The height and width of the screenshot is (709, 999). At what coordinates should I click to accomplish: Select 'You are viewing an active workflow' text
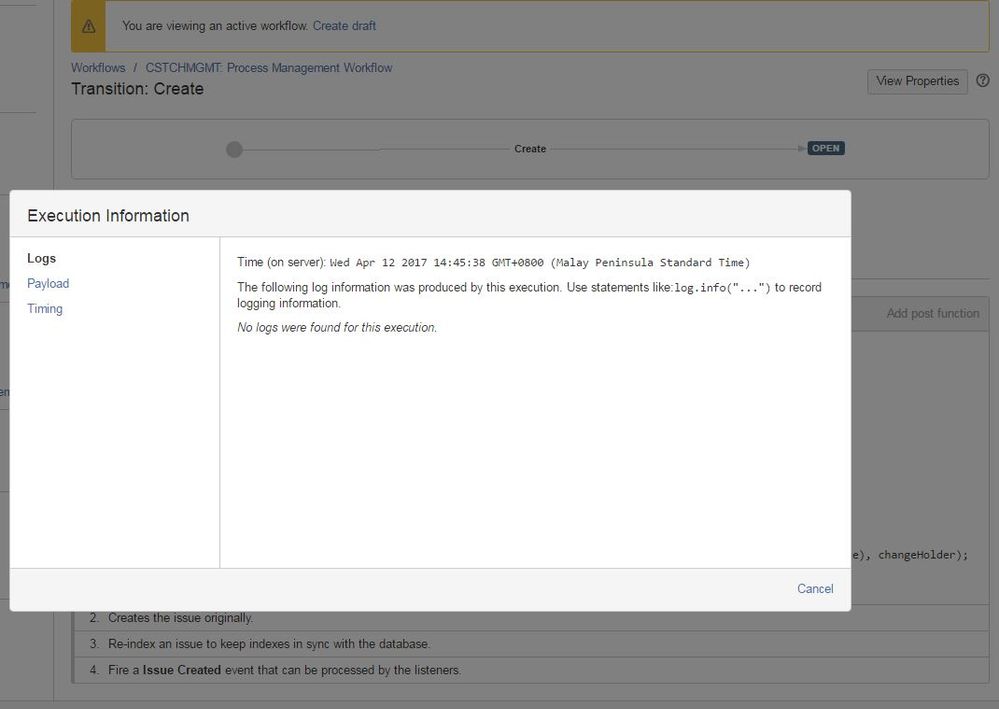(215, 26)
